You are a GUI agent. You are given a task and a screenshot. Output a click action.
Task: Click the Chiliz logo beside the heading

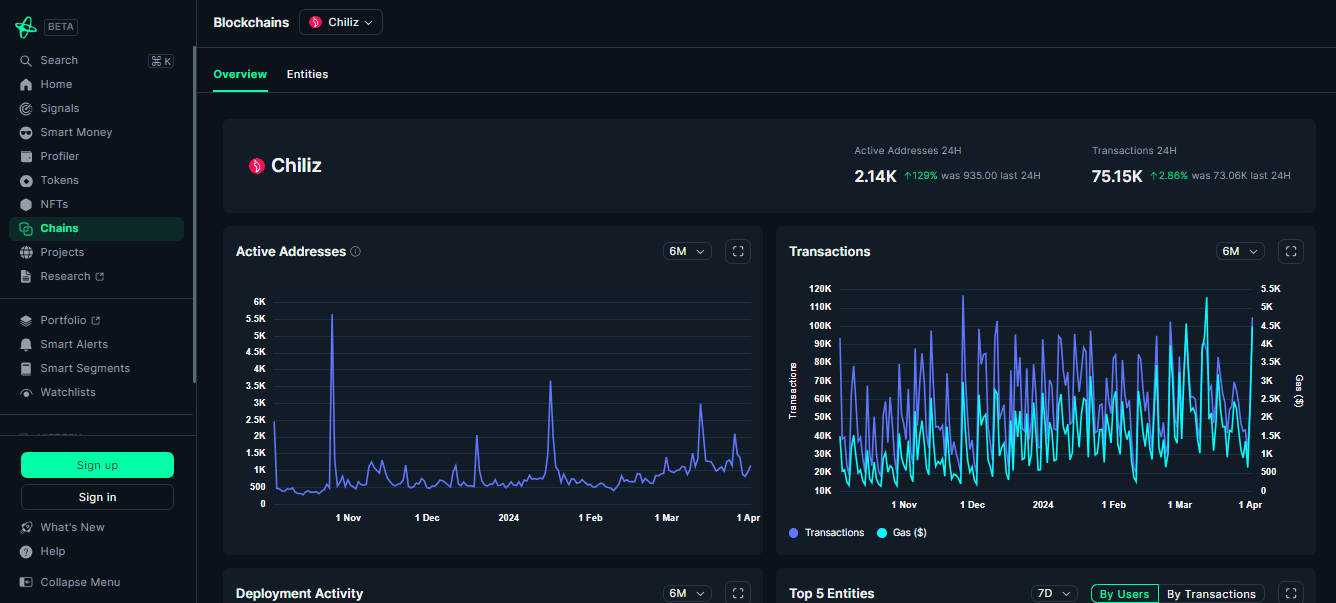256,166
